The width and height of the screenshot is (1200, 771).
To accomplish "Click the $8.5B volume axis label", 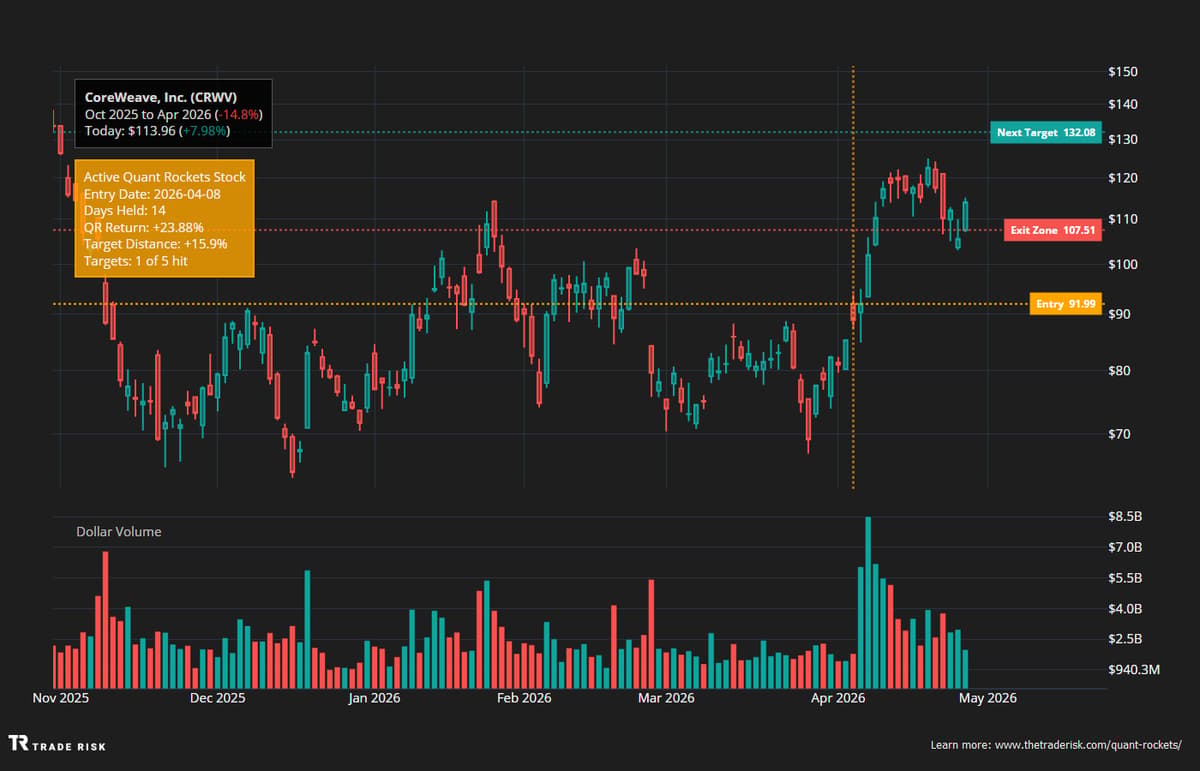I will click(x=1124, y=517).
